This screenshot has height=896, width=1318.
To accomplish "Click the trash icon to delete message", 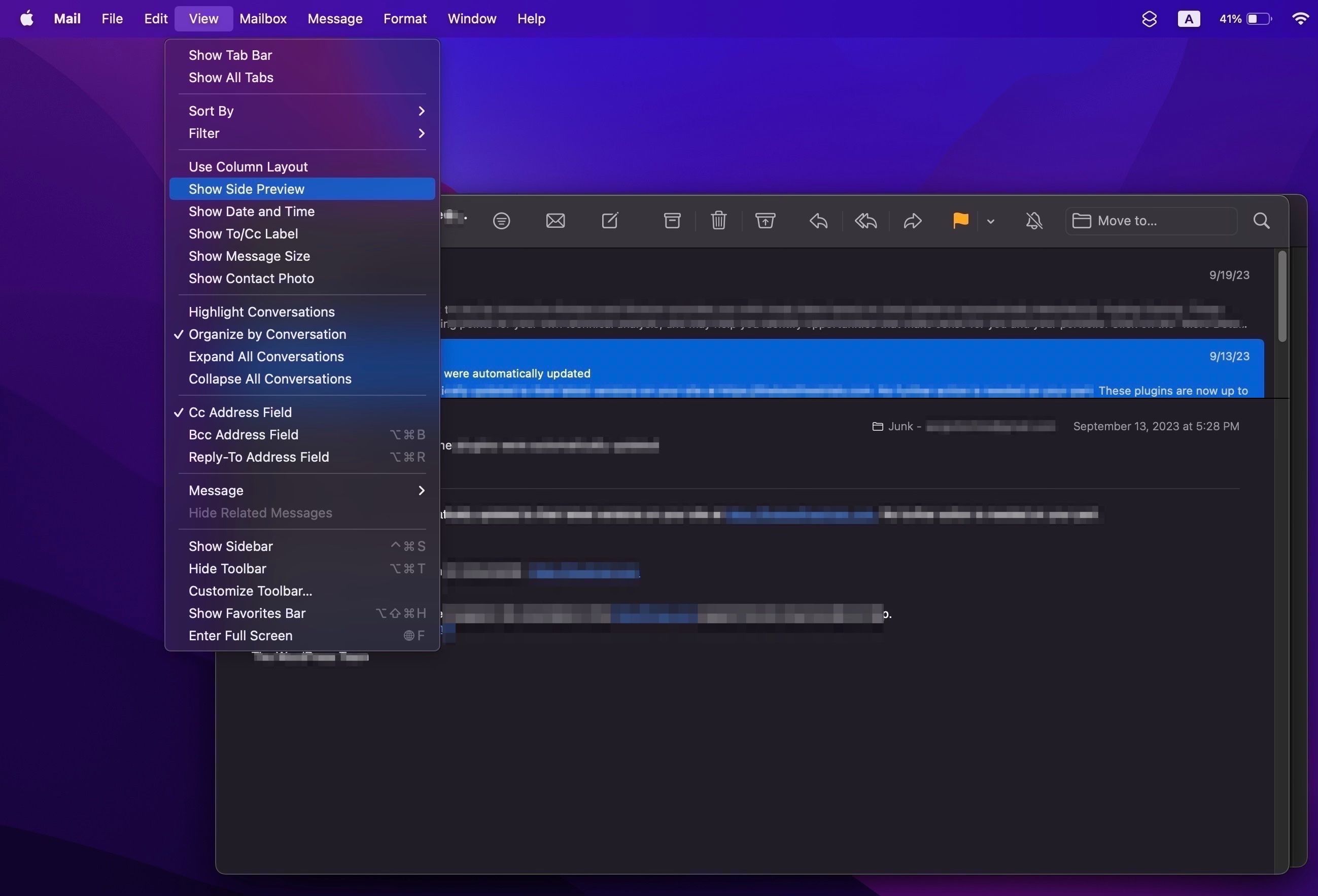I will click(x=718, y=221).
